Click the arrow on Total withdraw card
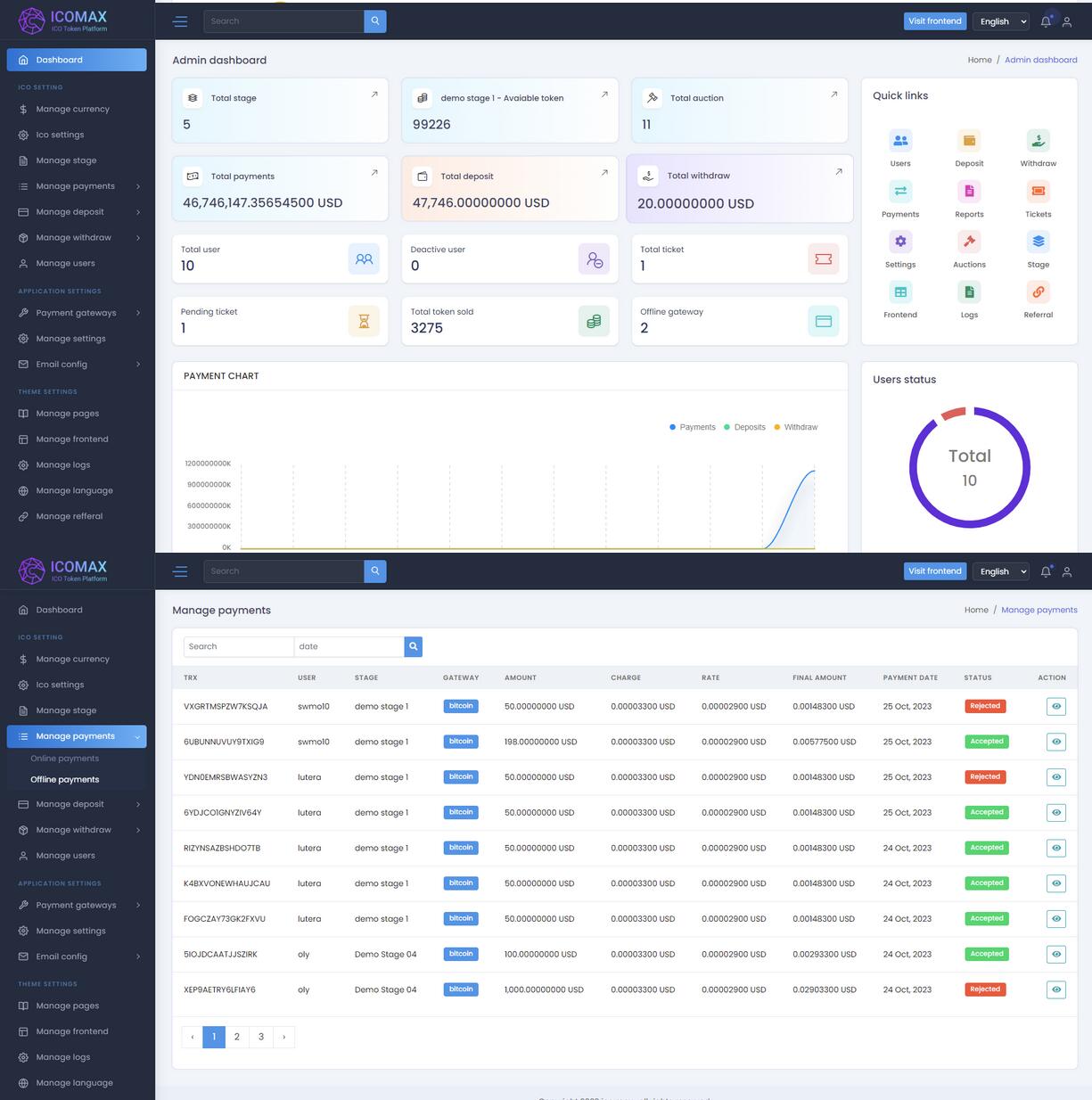Screen dimensions: 1092x1100 coord(838,172)
